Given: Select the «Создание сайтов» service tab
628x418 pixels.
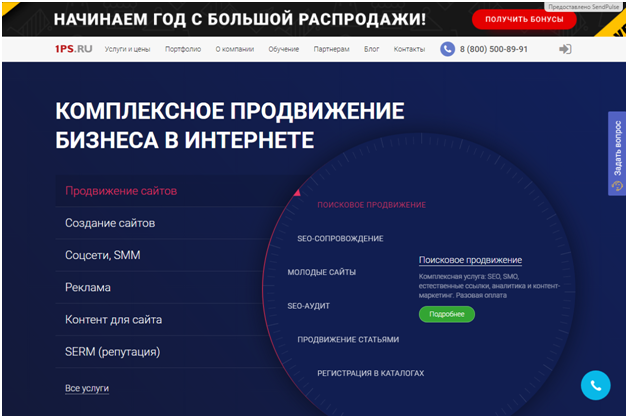Looking at the screenshot, I should click(x=168, y=223).
